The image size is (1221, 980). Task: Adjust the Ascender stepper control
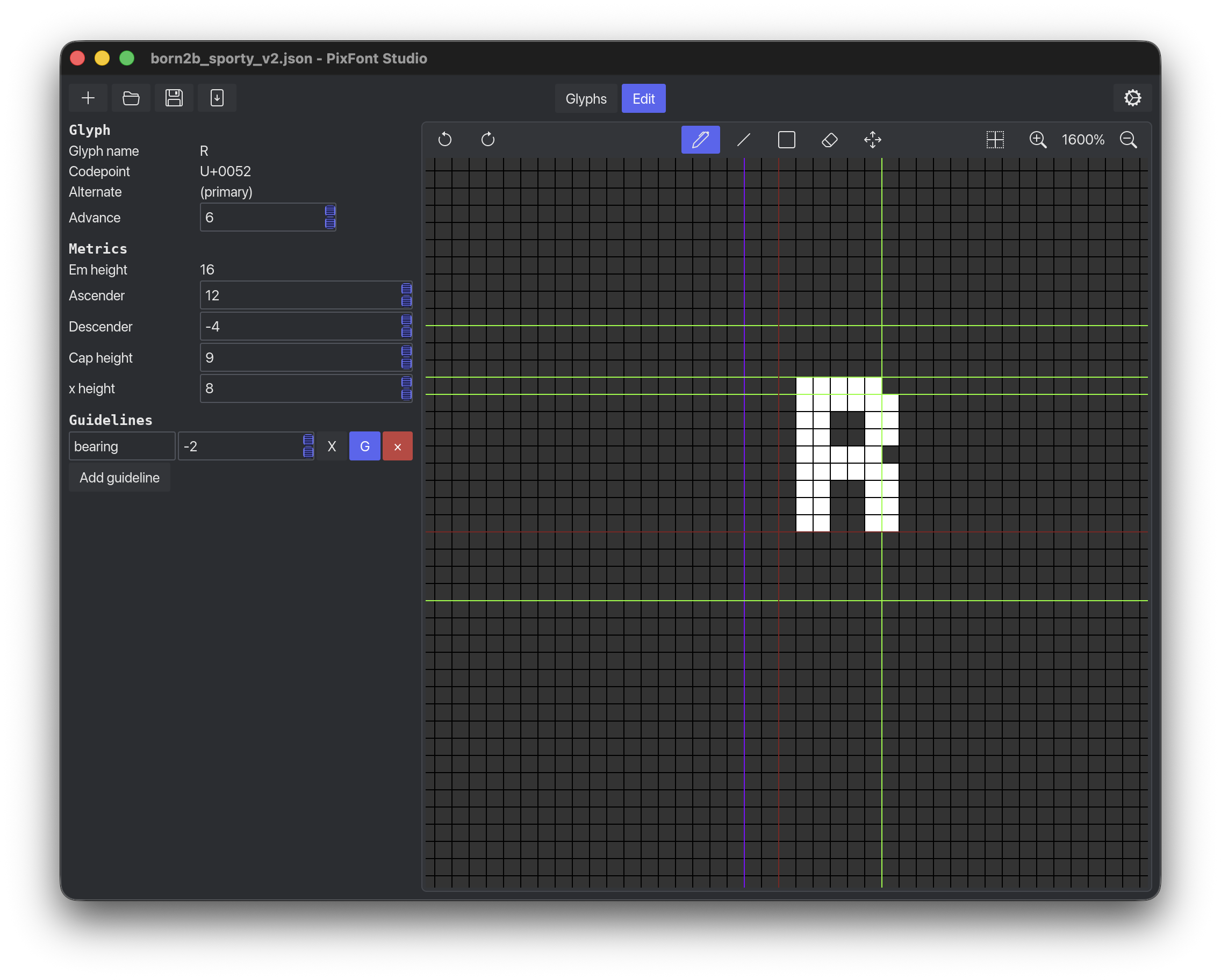coord(407,296)
